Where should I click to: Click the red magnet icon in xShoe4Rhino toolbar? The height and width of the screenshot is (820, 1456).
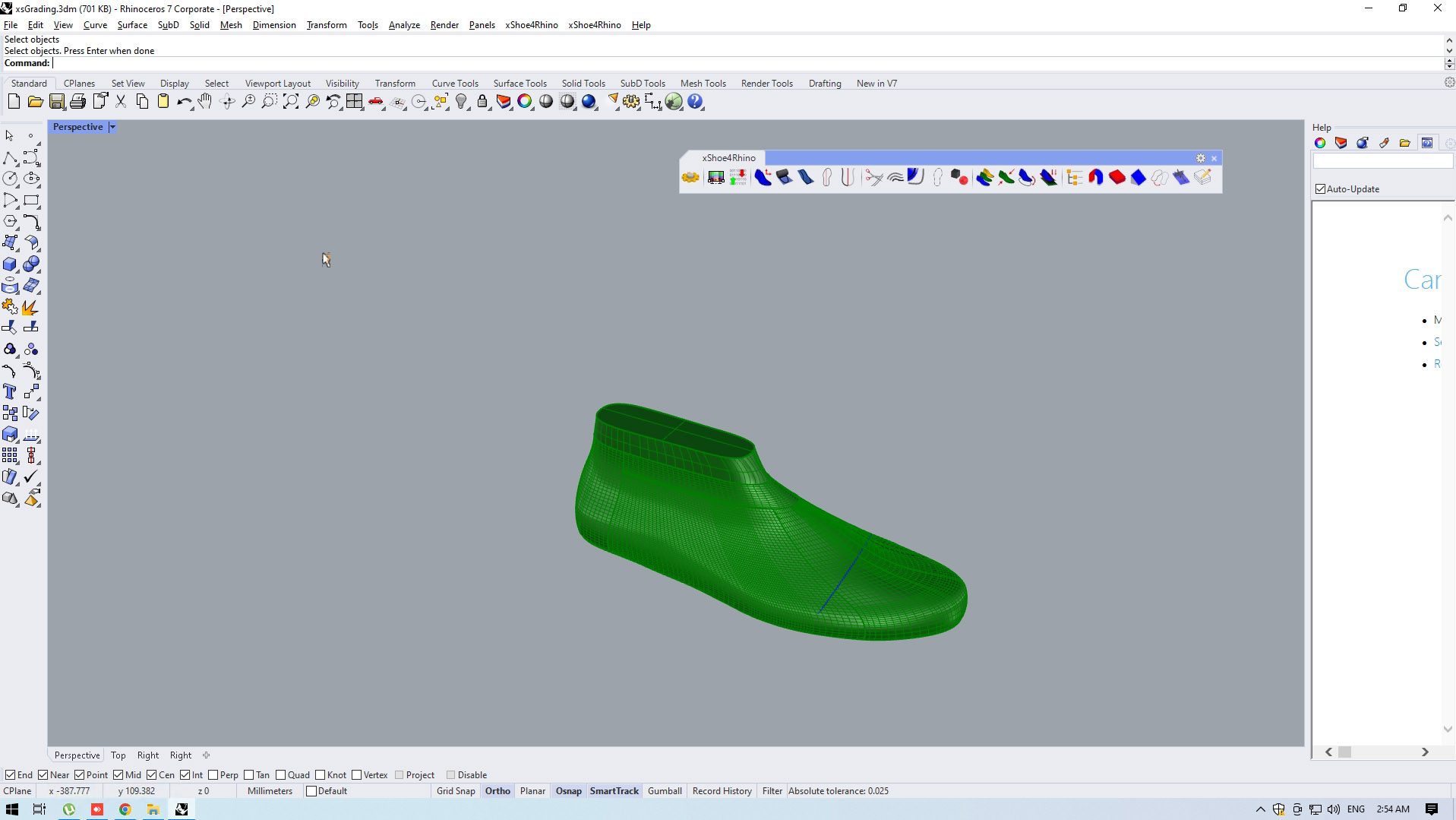coord(1095,178)
